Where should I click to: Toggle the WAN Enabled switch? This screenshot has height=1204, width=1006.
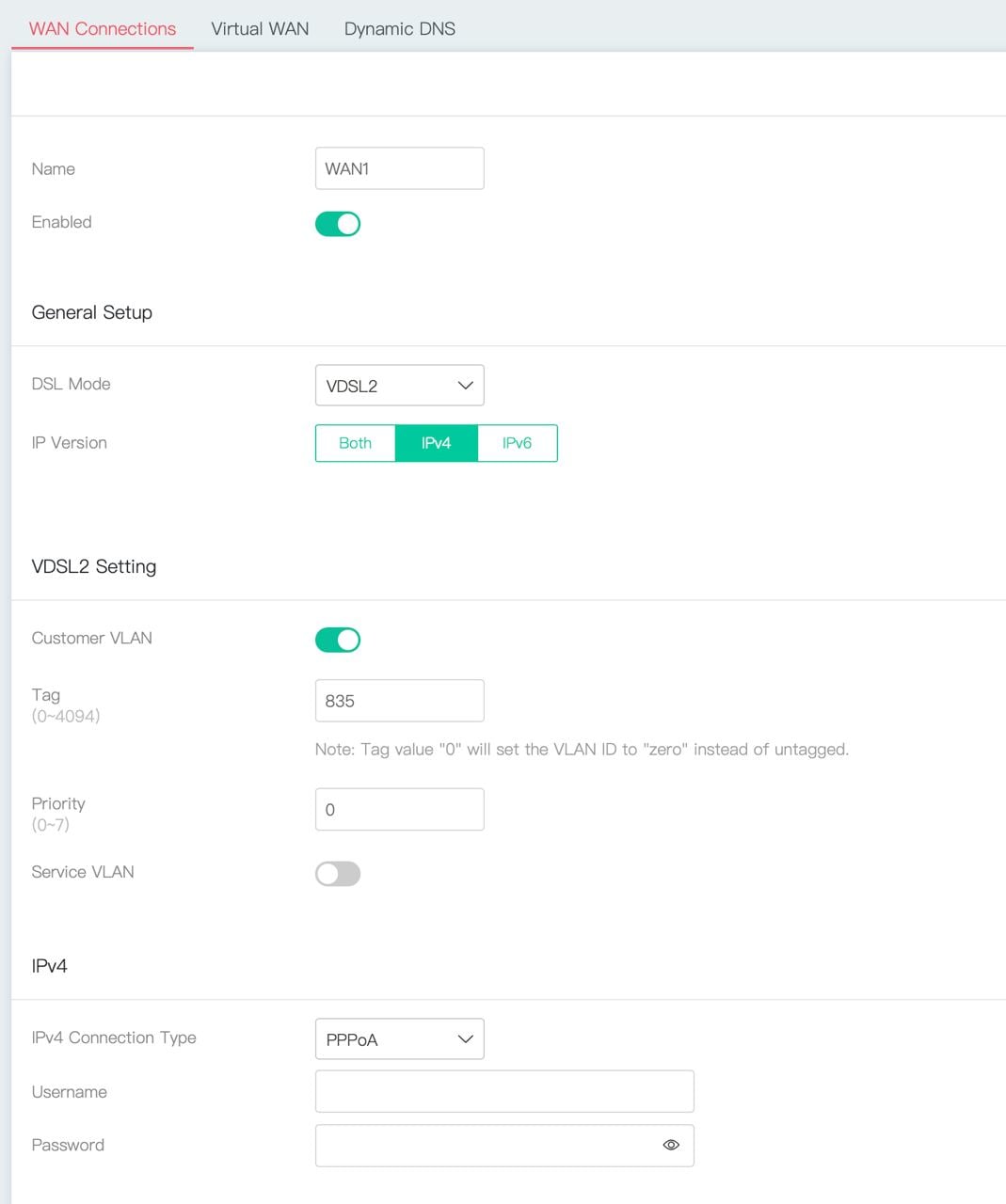(338, 224)
